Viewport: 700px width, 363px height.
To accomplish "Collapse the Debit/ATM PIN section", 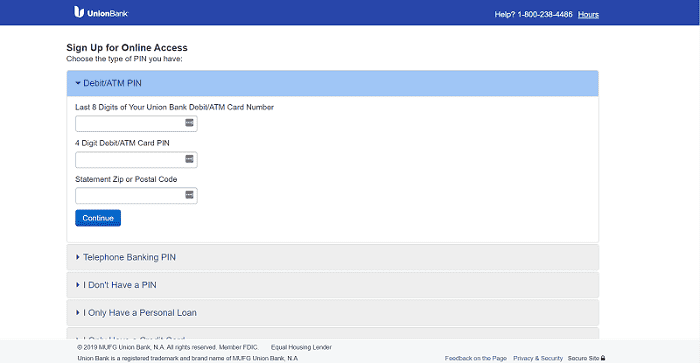I will coord(333,83).
